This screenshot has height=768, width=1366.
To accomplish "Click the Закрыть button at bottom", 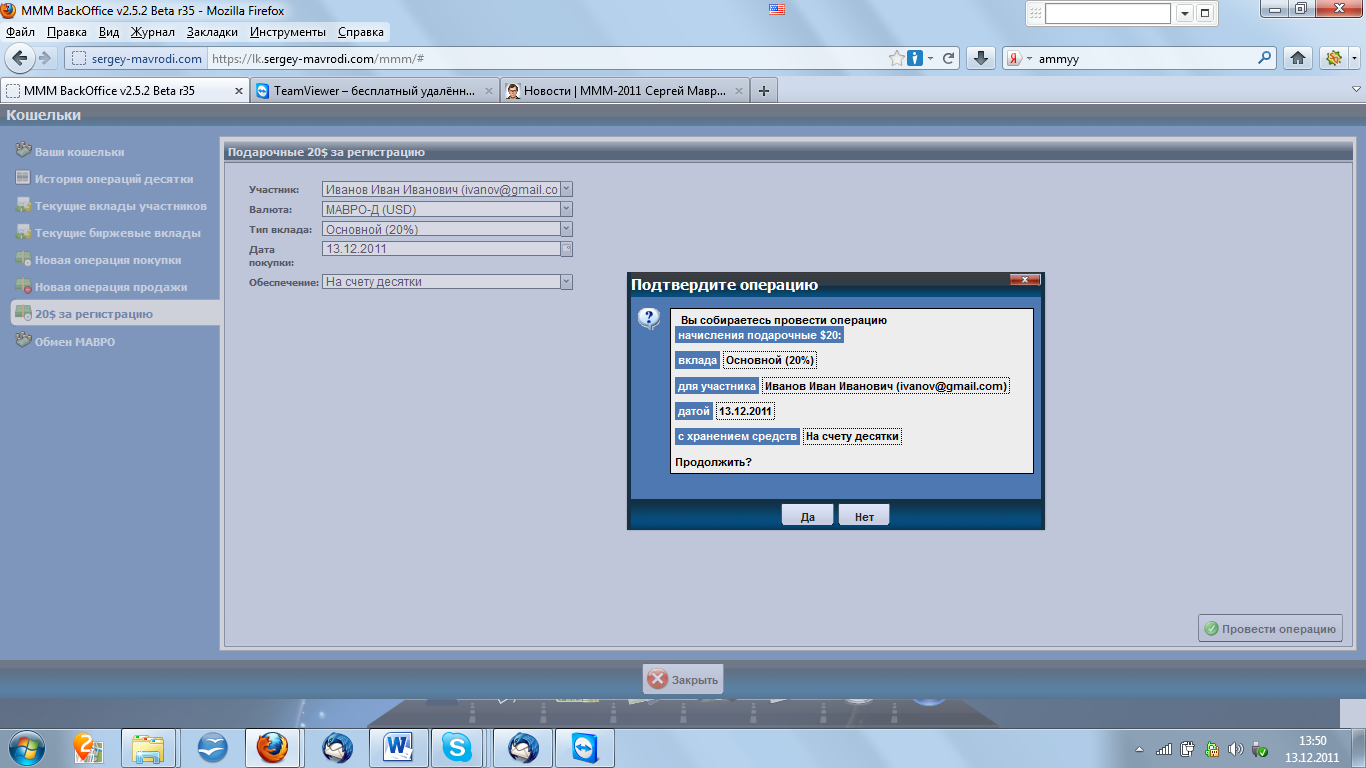I will click(683, 679).
